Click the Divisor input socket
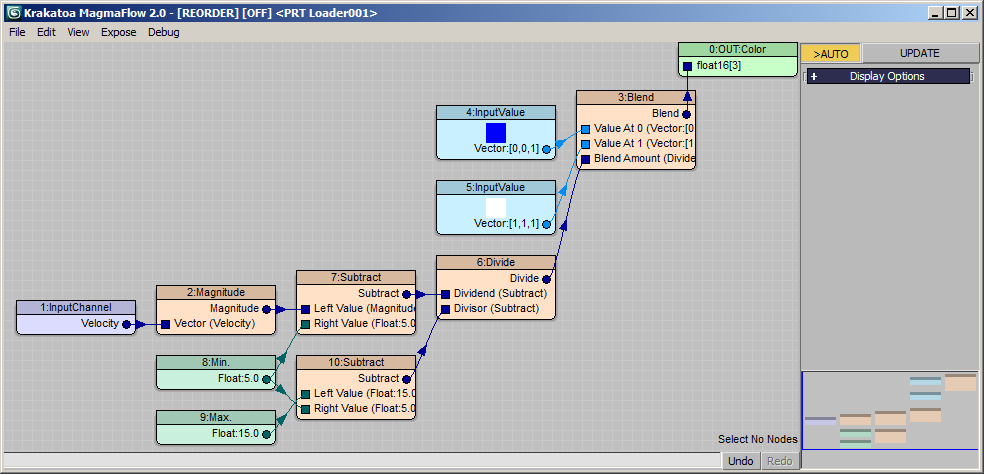 pyautogui.click(x=445, y=309)
